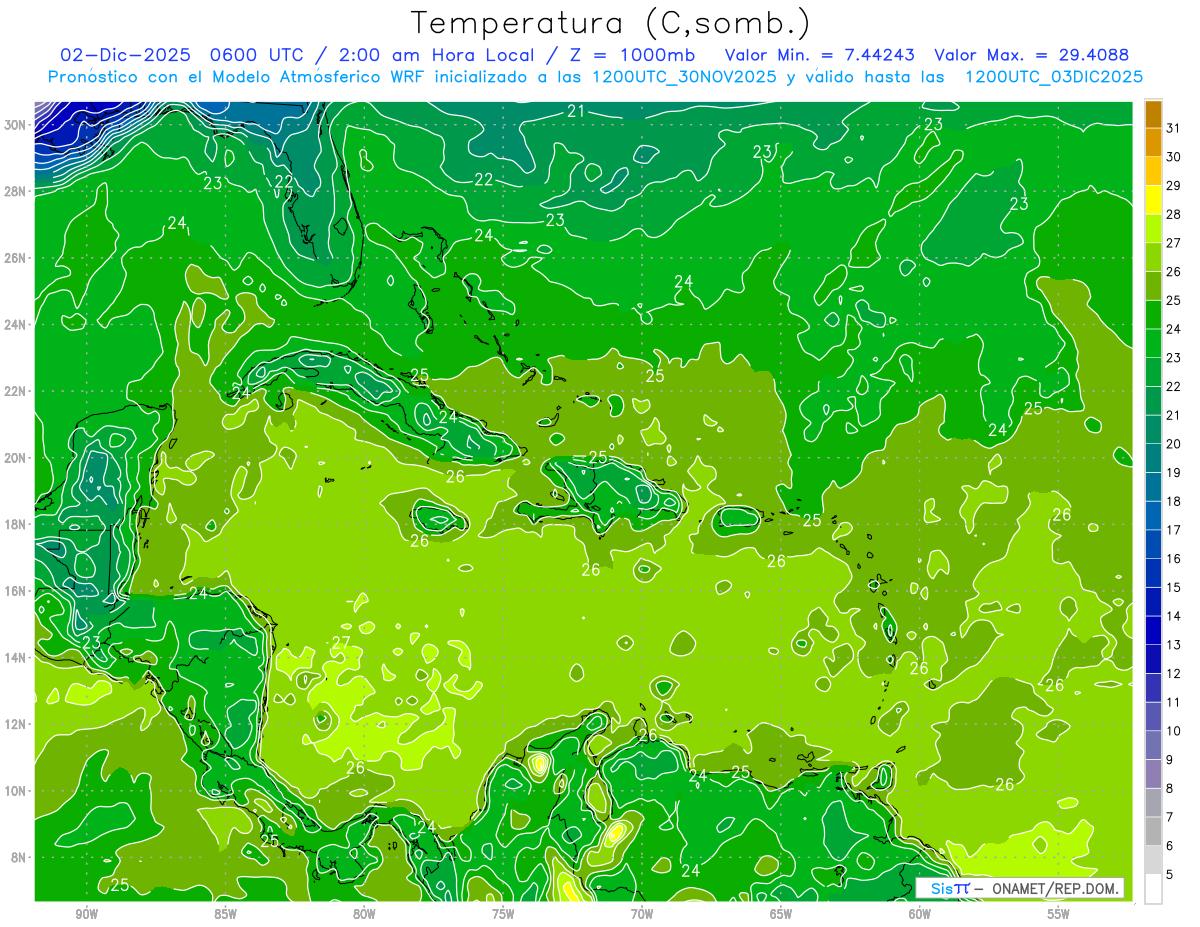
Task: Click the "22N" latitude axis label
Action: pos(16,391)
